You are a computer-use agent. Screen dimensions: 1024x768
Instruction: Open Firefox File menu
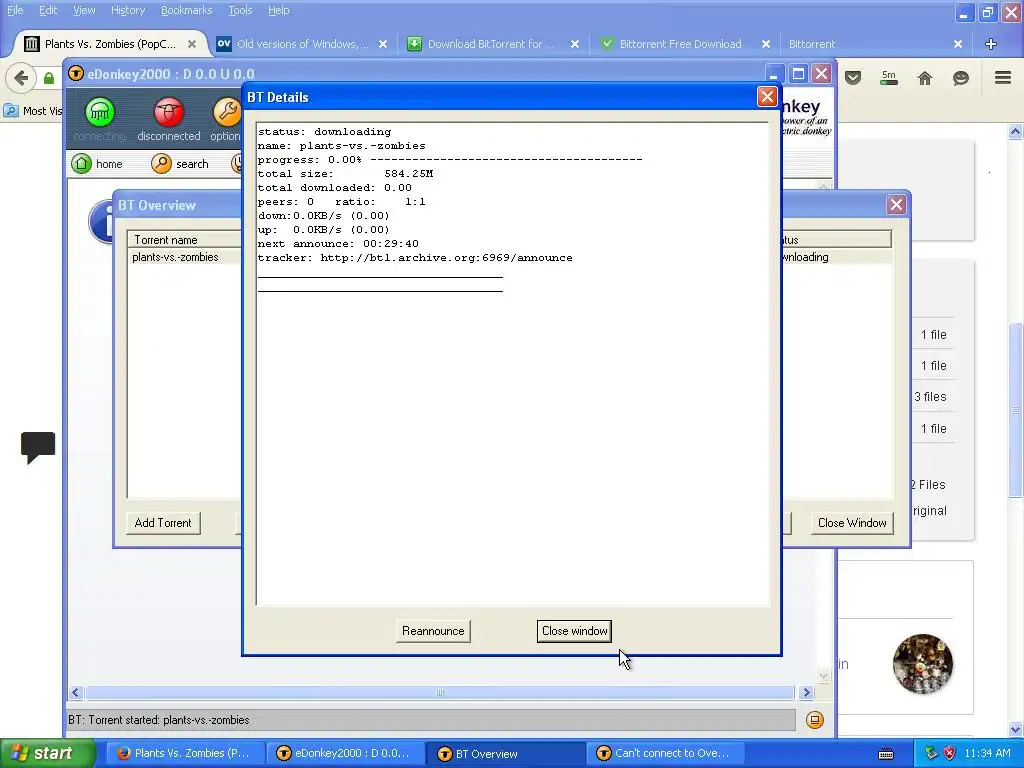(x=15, y=10)
